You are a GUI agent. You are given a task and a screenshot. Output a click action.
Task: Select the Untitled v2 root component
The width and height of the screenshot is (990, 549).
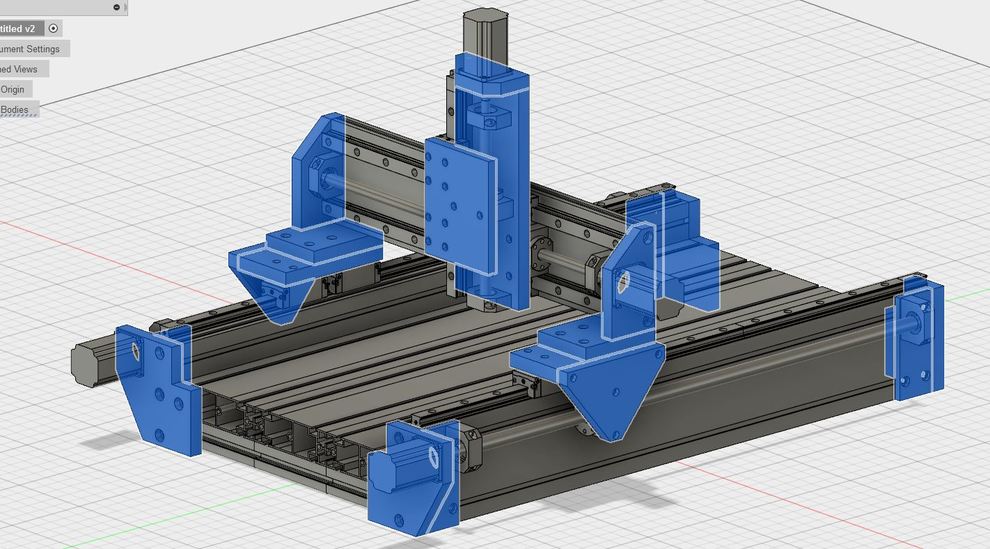pos(18,29)
